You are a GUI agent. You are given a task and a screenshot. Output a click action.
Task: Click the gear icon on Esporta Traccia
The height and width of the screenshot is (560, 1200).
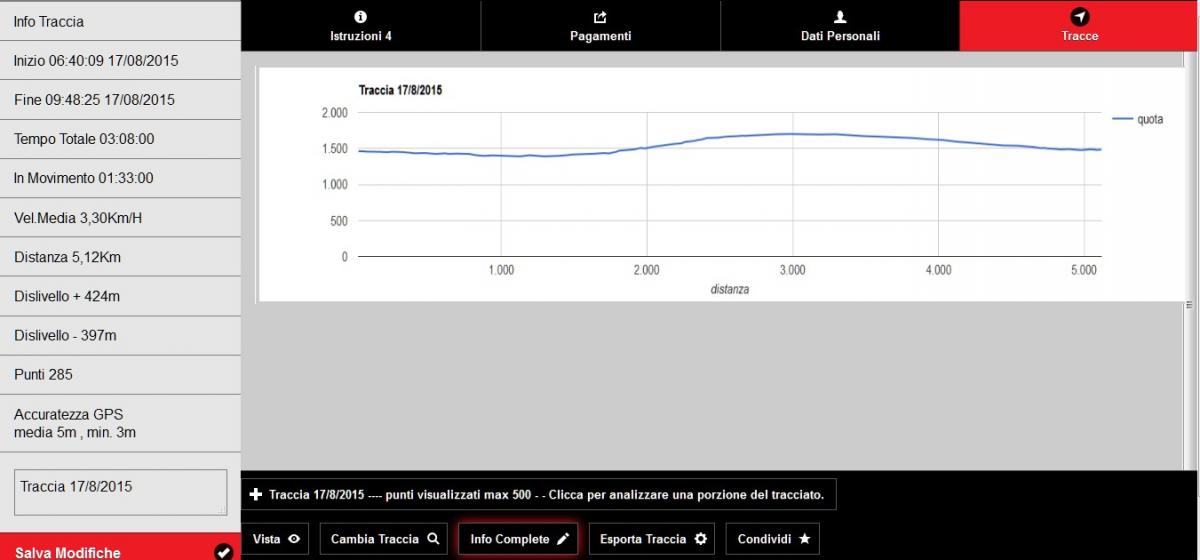(700, 539)
